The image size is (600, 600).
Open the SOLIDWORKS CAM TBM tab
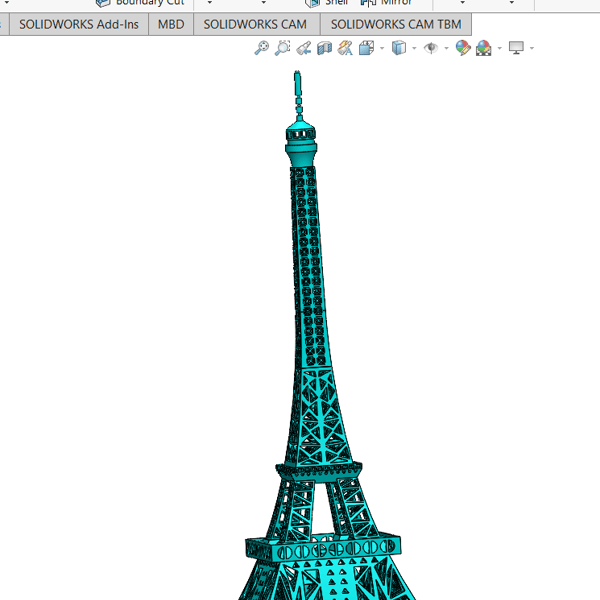click(396, 24)
